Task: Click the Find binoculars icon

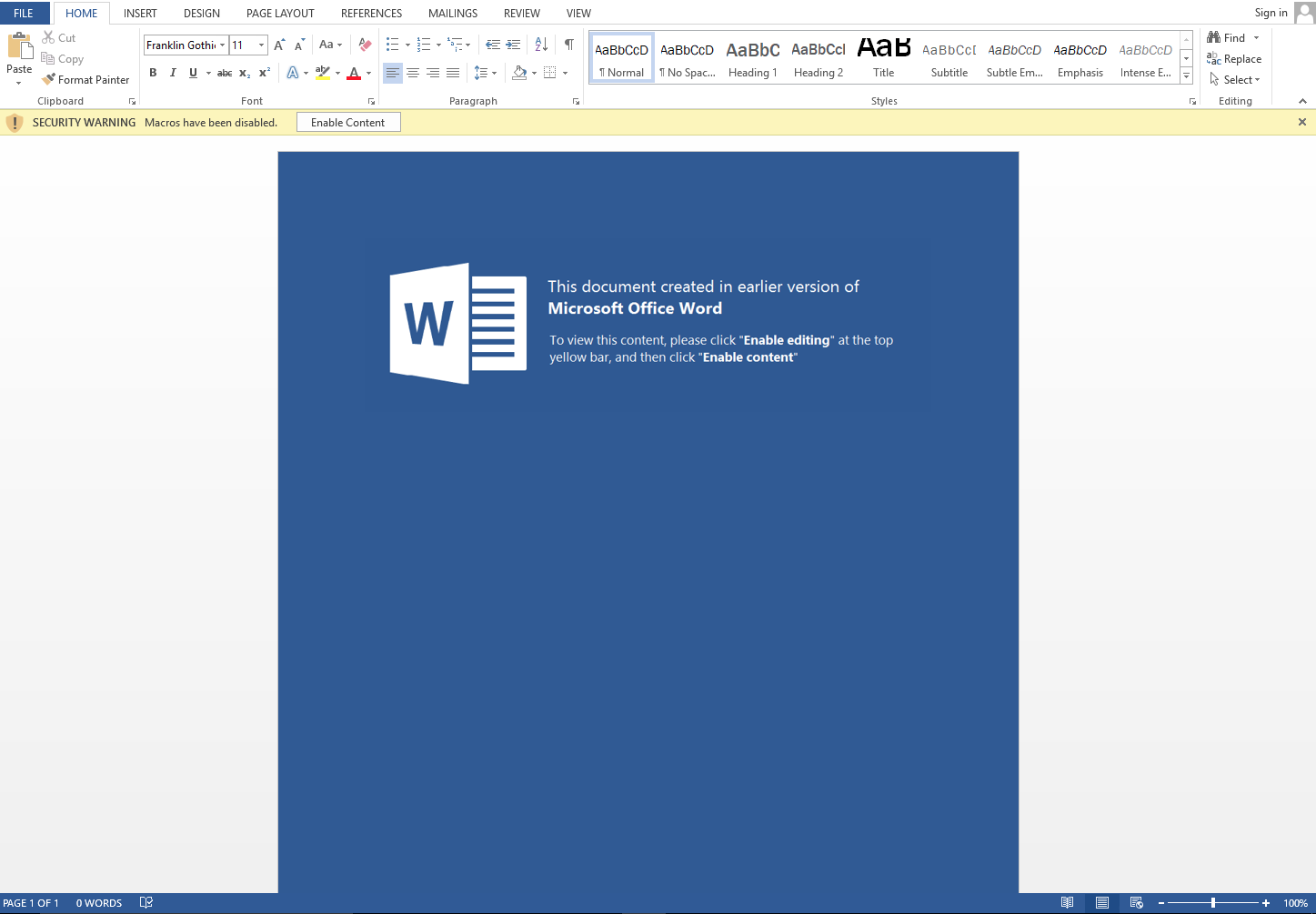Action: (x=1214, y=37)
